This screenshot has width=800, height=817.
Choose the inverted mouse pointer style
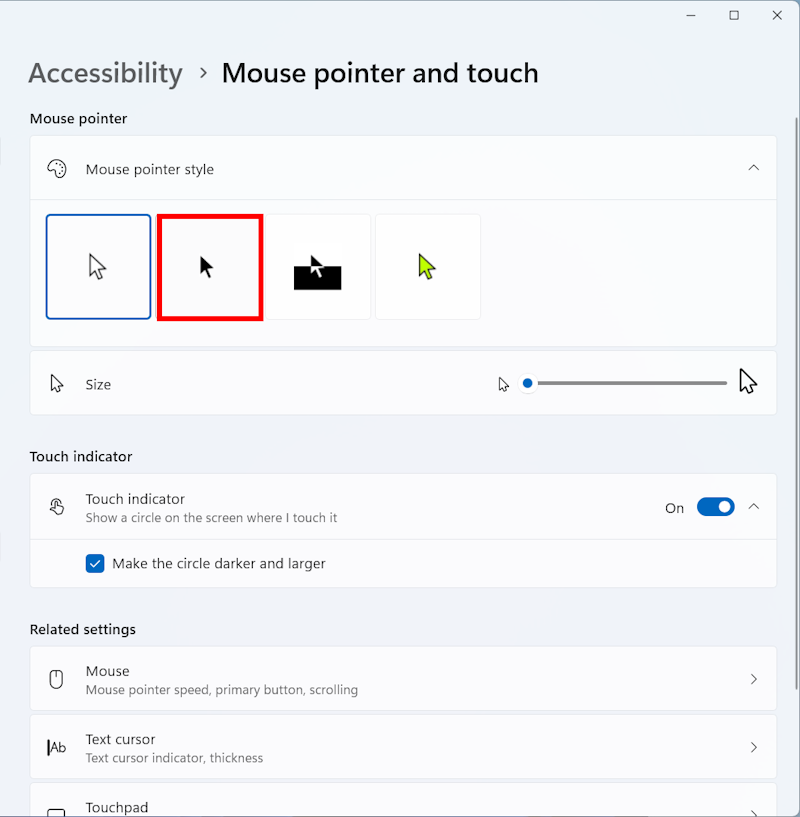coord(318,267)
